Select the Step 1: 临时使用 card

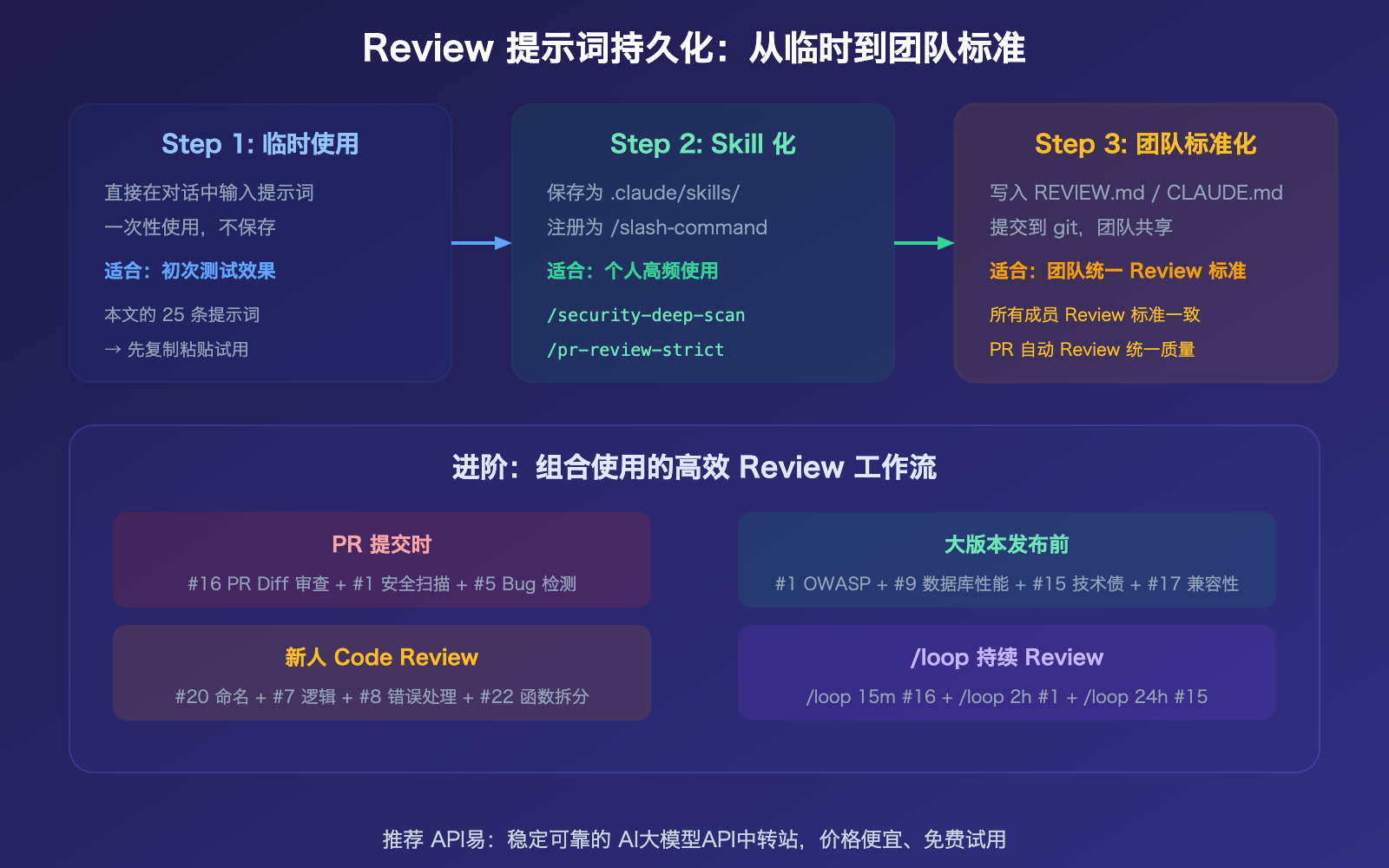[x=260, y=243]
